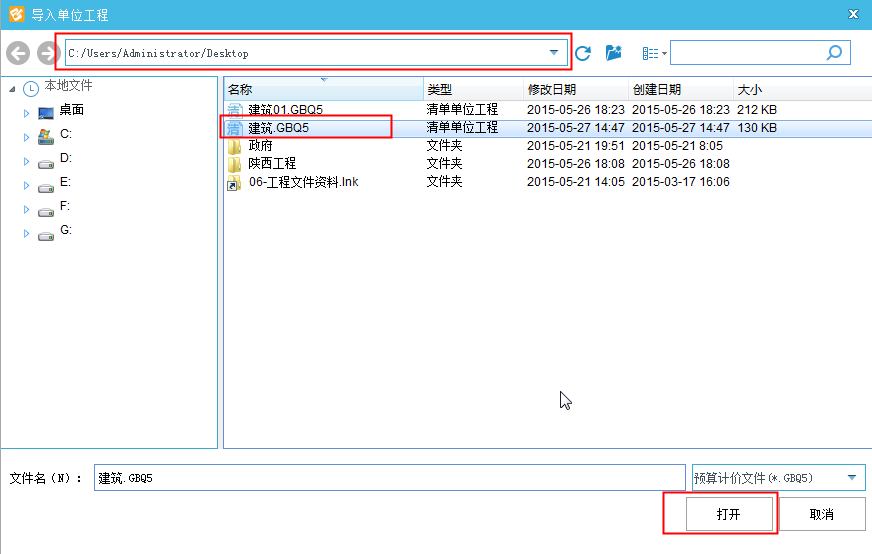Click the E: drive icon
The height and width of the screenshot is (554, 872).
tap(46, 188)
